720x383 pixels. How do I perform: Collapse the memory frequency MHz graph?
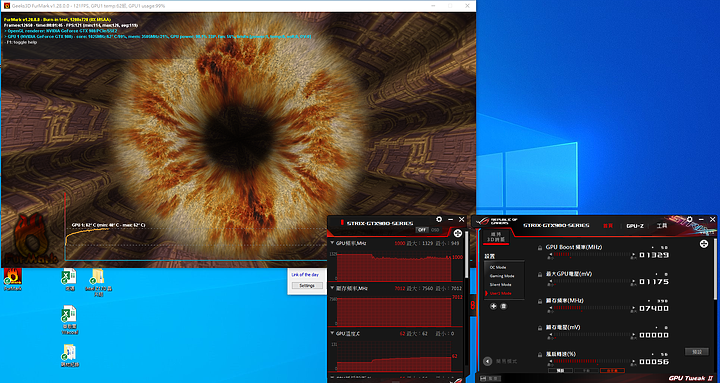(x=332, y=288)
